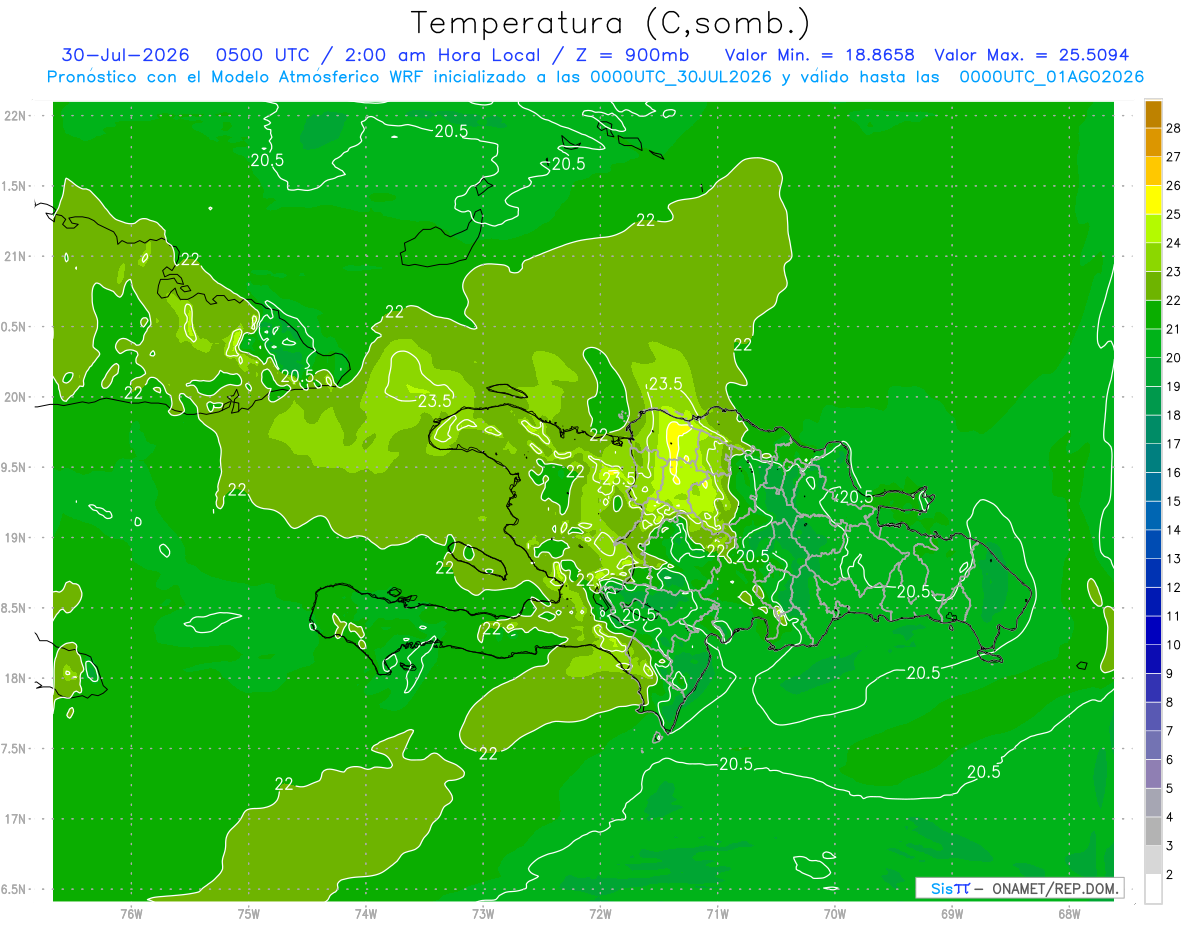Screen dimensions: 1200x927
Task: Click legend value 20
Action: [1174, 358]
